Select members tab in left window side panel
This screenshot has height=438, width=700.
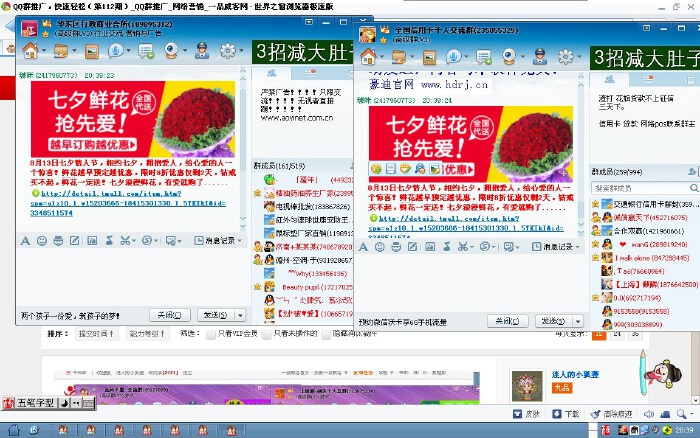click(271, 73)
